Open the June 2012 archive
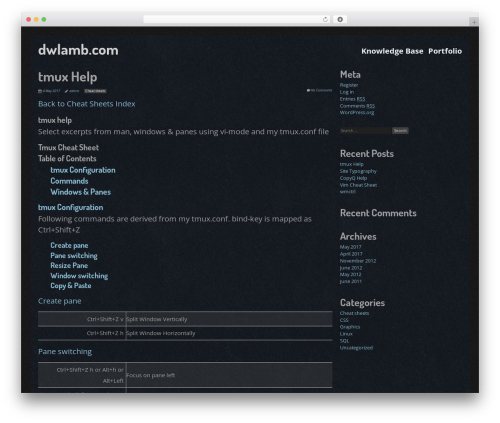The height and width of the screenshot is (423, 500). 351,268
